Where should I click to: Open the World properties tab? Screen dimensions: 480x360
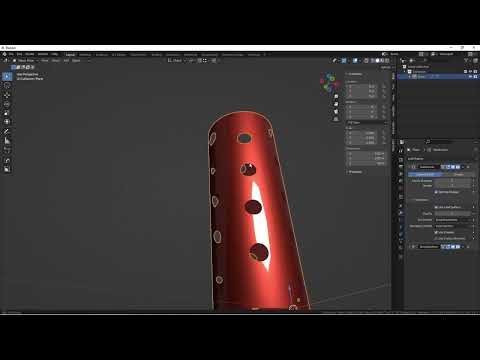coord(401,189)
